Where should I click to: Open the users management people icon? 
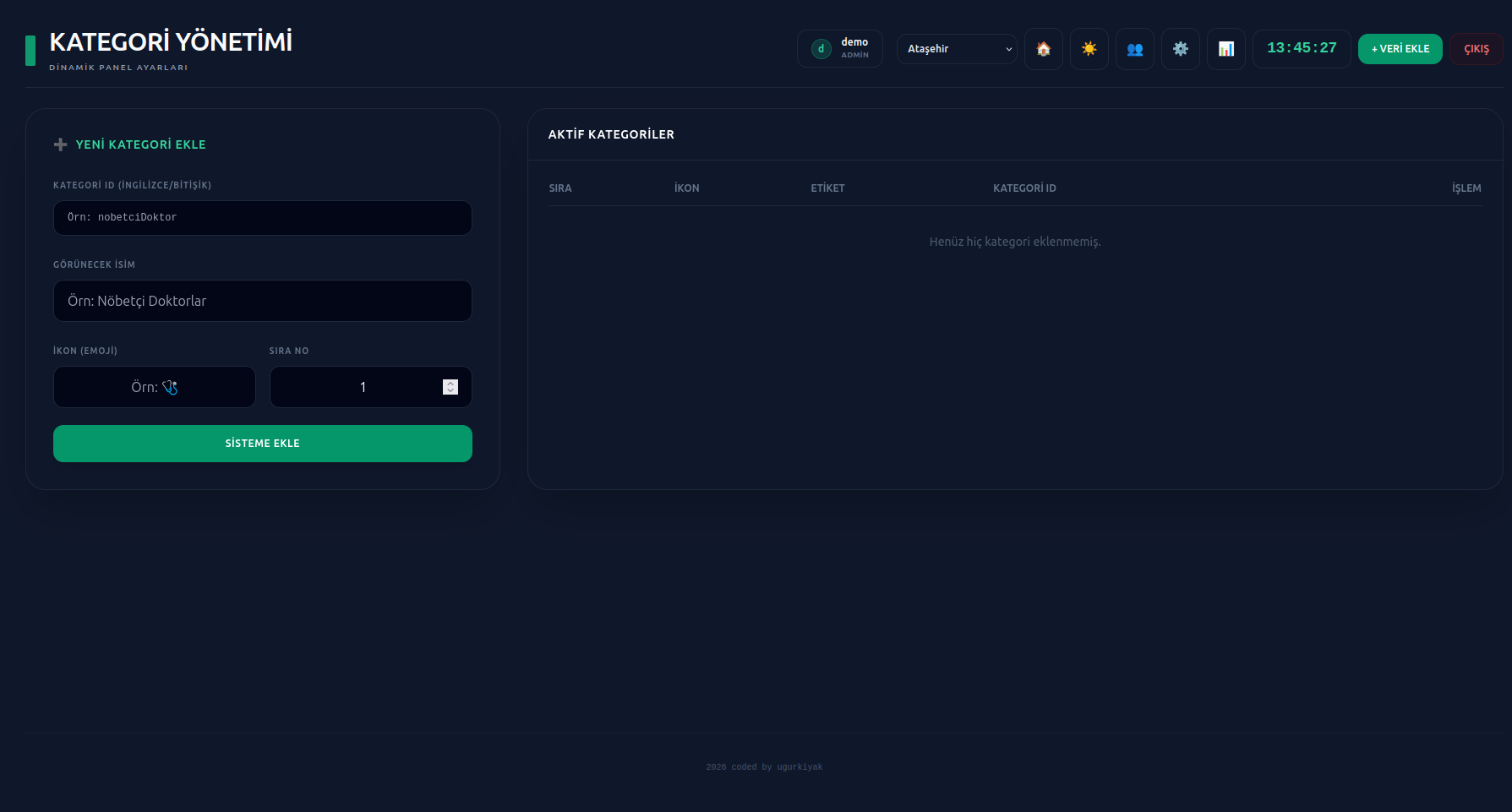pos(1134,49)
